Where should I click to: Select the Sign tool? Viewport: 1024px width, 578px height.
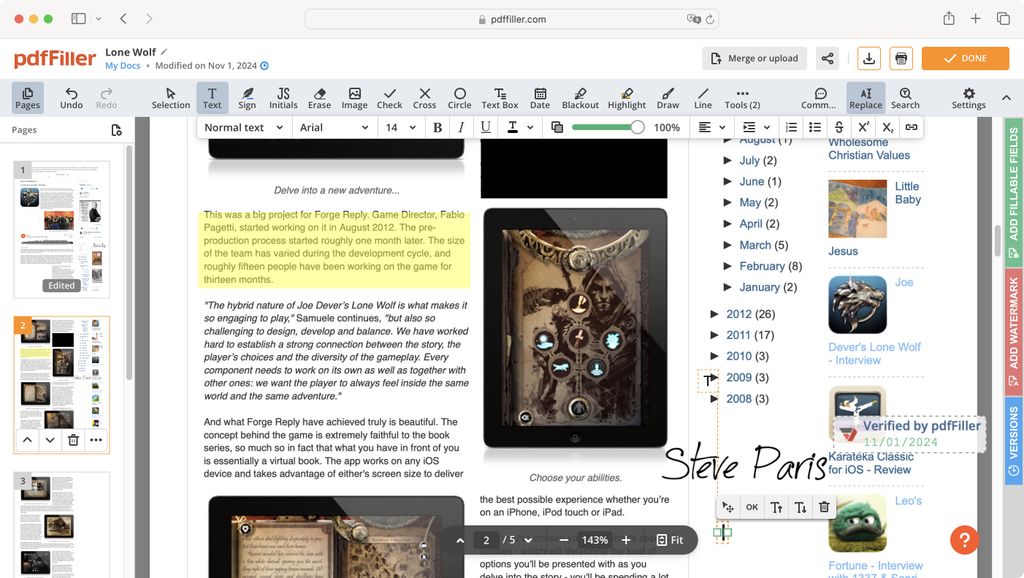tap(247, 98)
